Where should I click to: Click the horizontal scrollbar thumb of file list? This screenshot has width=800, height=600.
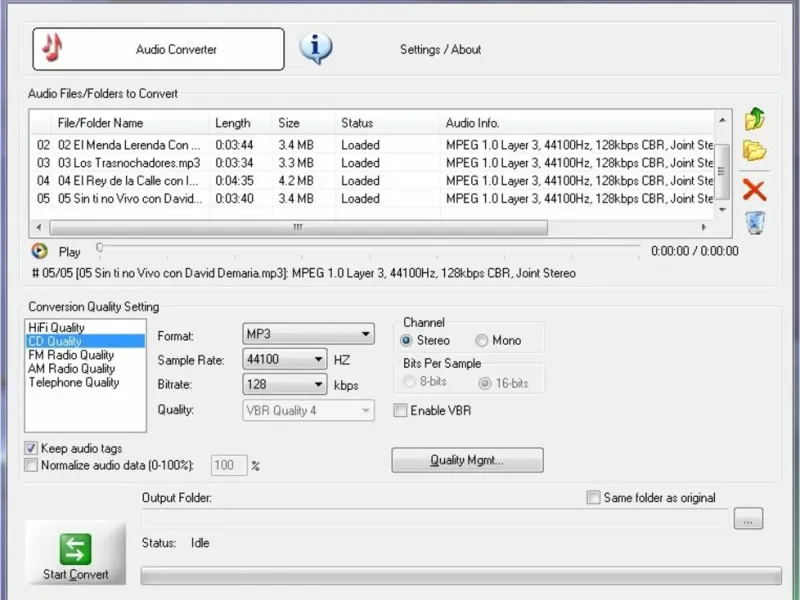[298, 228]
